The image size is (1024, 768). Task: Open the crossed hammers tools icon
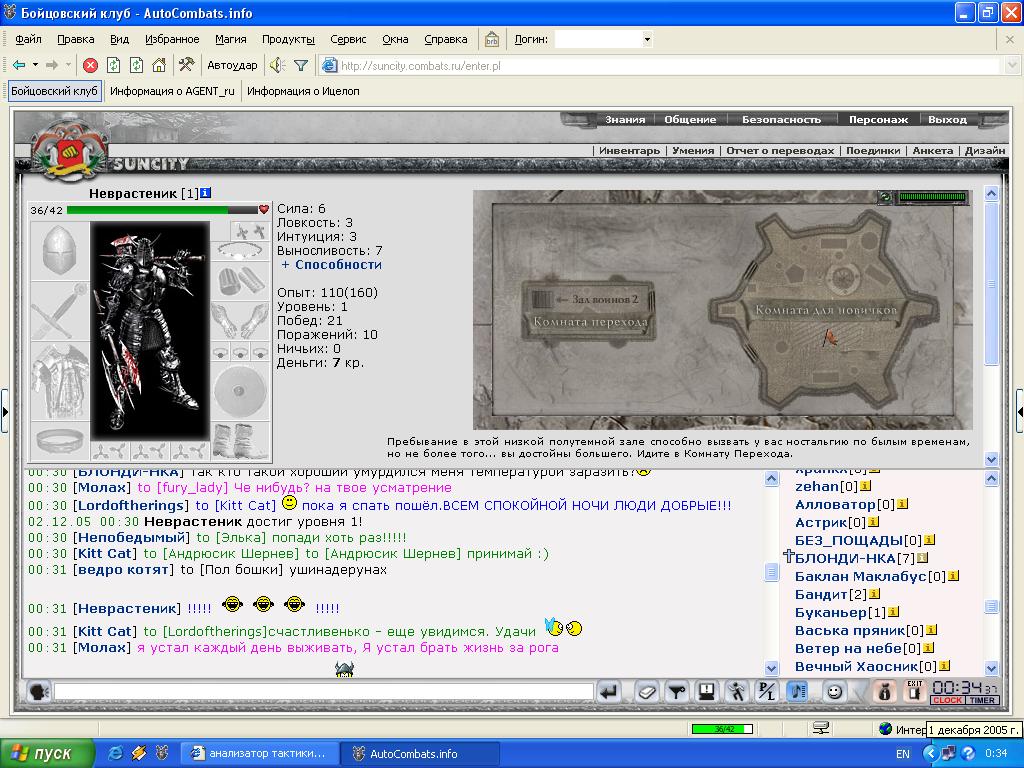[x=186, y=65]
